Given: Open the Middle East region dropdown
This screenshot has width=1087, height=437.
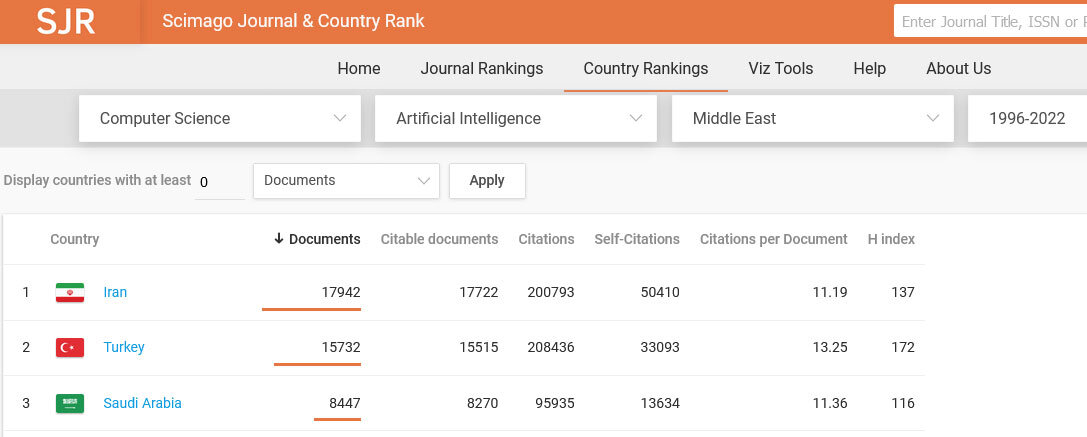Looking at the screenshot, I should (812, 119).
